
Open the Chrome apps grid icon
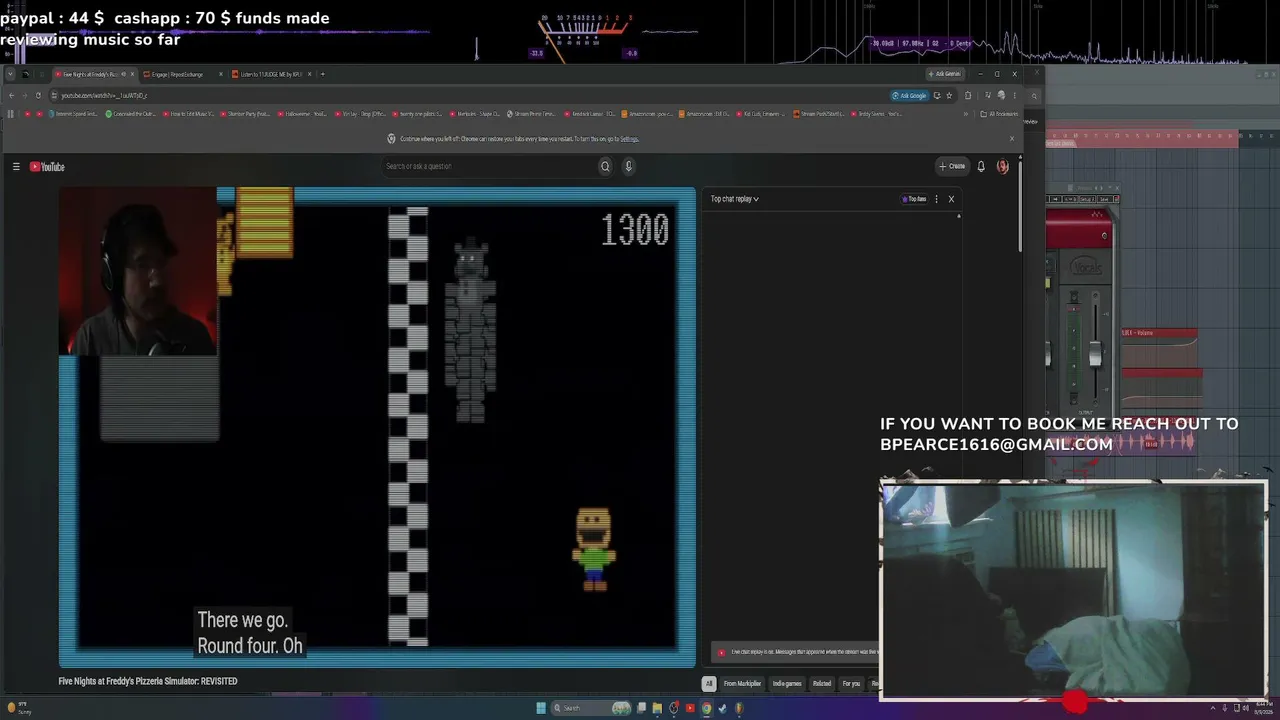[11, 114]
